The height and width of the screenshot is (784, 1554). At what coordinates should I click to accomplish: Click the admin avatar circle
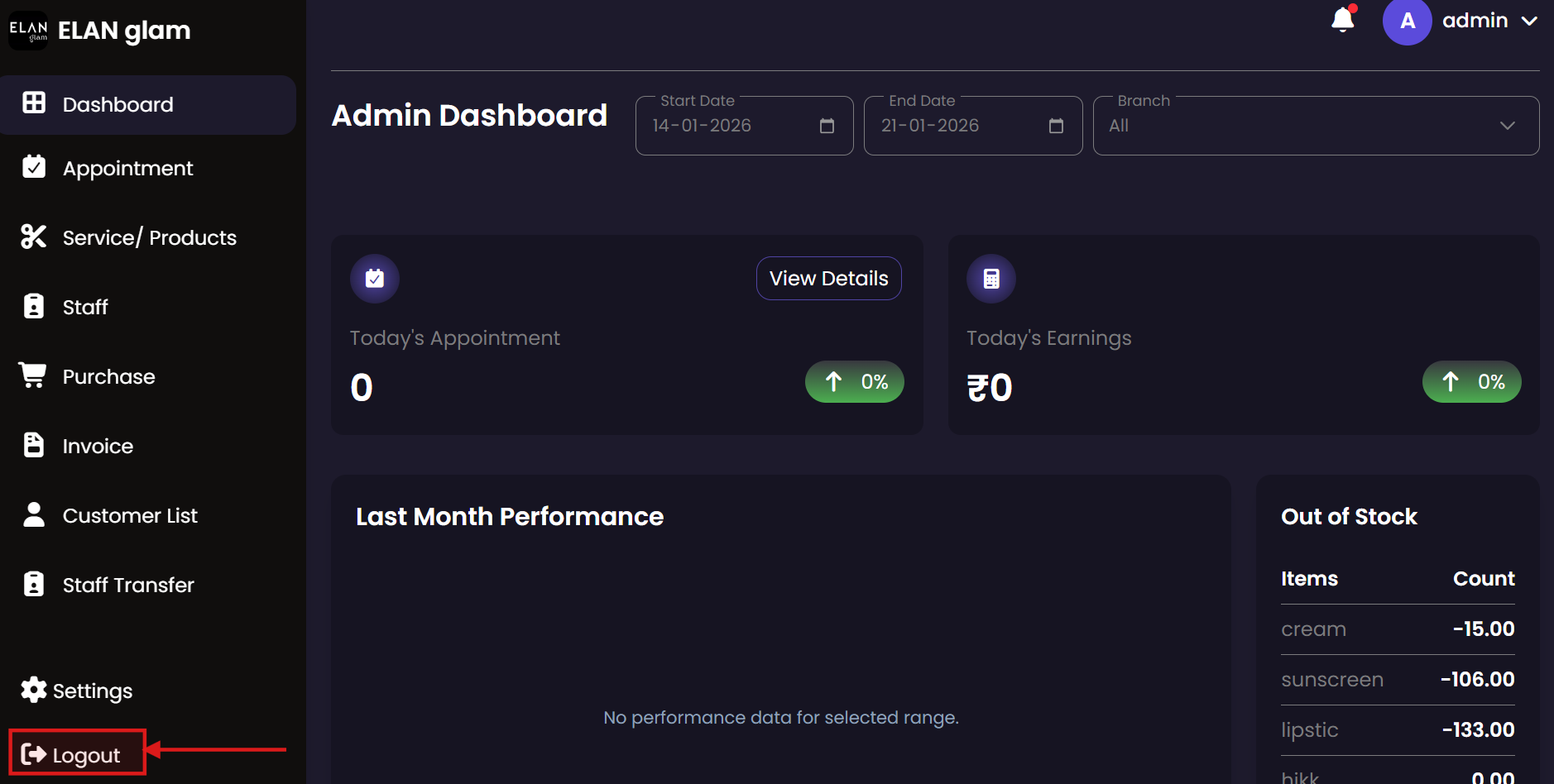point(1407,22)
